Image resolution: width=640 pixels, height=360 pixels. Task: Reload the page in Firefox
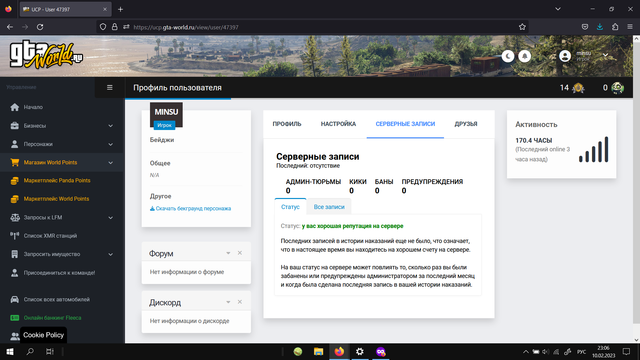[x=40, y=27]
